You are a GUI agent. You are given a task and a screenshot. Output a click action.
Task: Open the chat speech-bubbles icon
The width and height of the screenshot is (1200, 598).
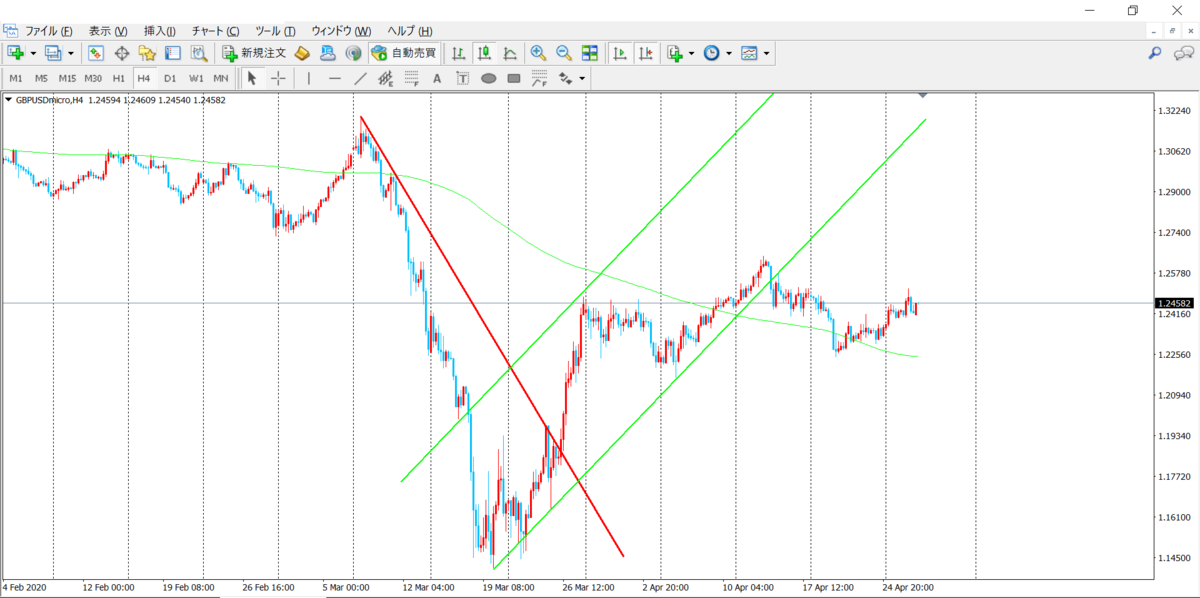(1184, 53)
